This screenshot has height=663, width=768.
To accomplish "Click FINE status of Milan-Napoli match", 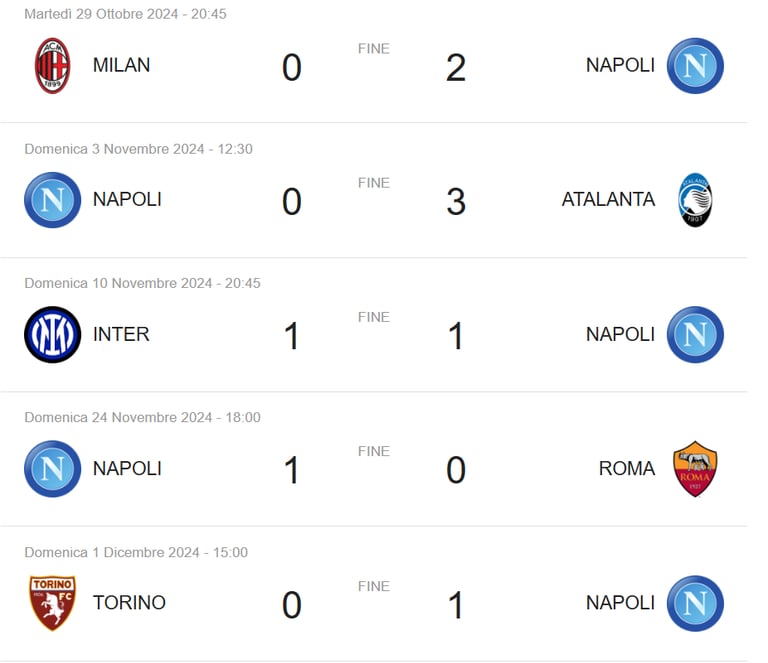I will pyautogui.click(x=374, y=48).
